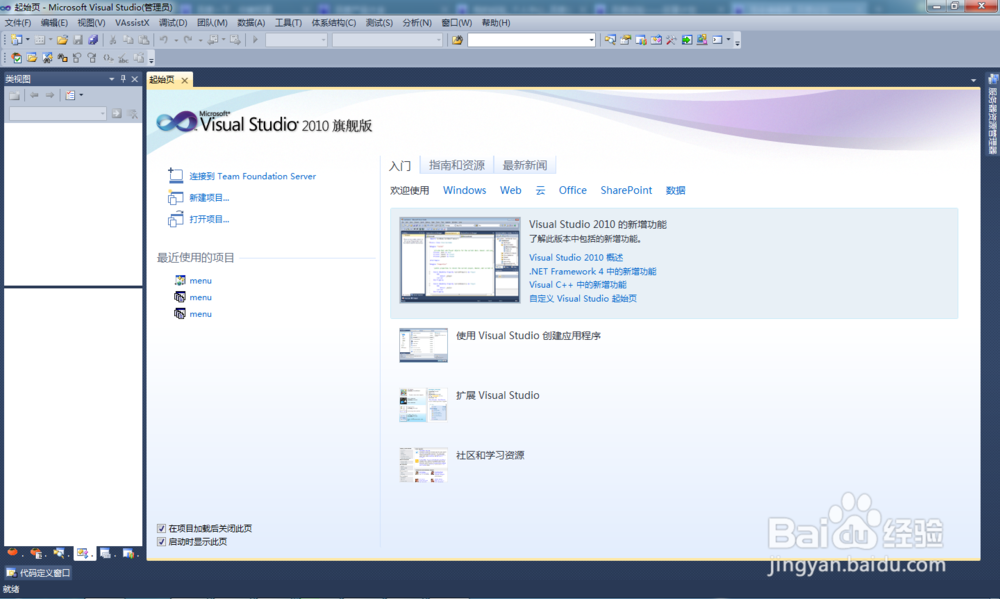Uncheck 在项目加载后关闭此页 checkbox
The image size is (1000, 599).
tap(162, 529)
